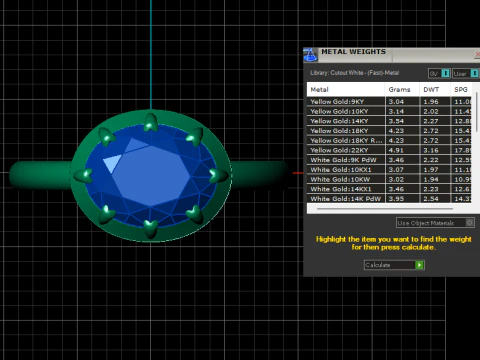Click the 3.04 grams value

click(396, 102)
